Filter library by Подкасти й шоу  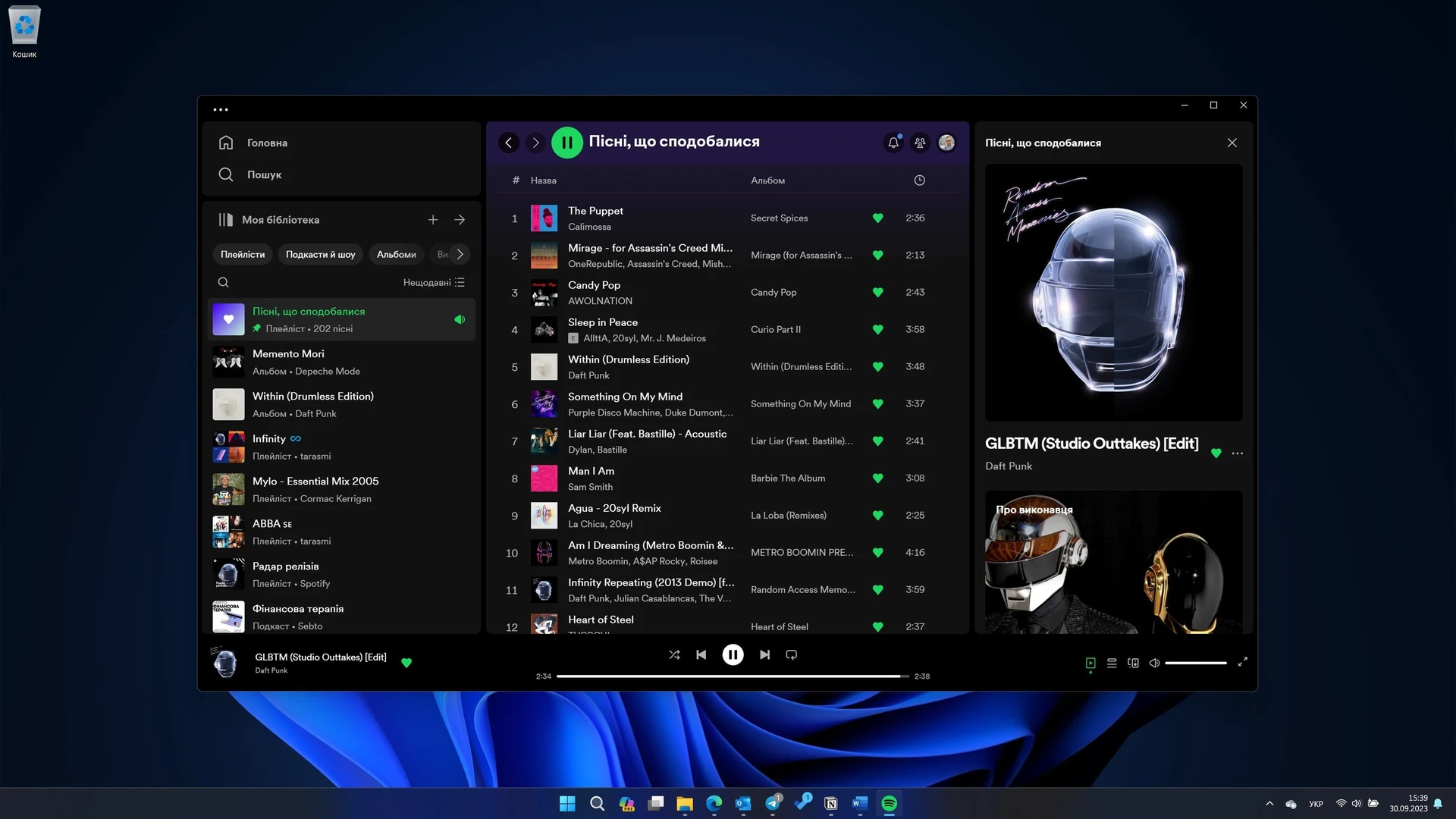pyautogui.click(x=320, y=254)
